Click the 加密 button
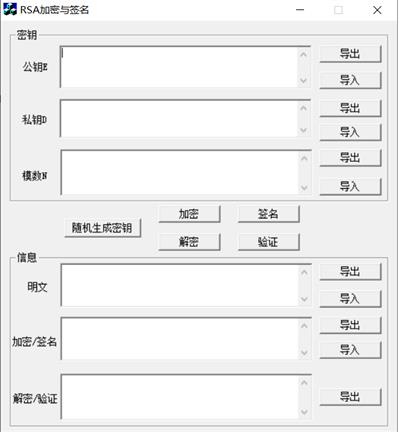Screen dimensions: 399x432 189,214
